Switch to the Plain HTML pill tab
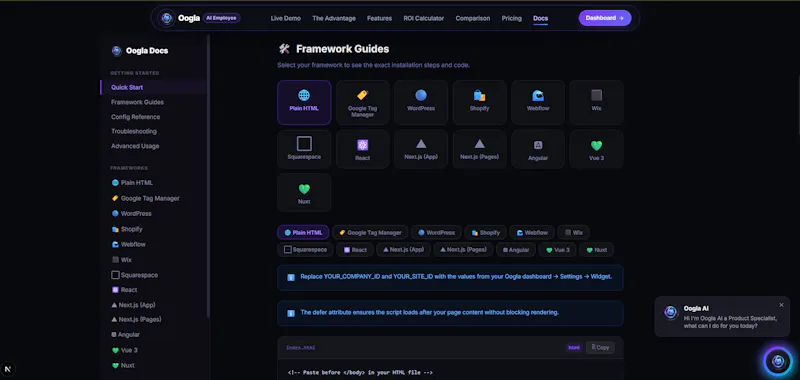The width and height of the screenshot is (800, 380). point(303,233)
